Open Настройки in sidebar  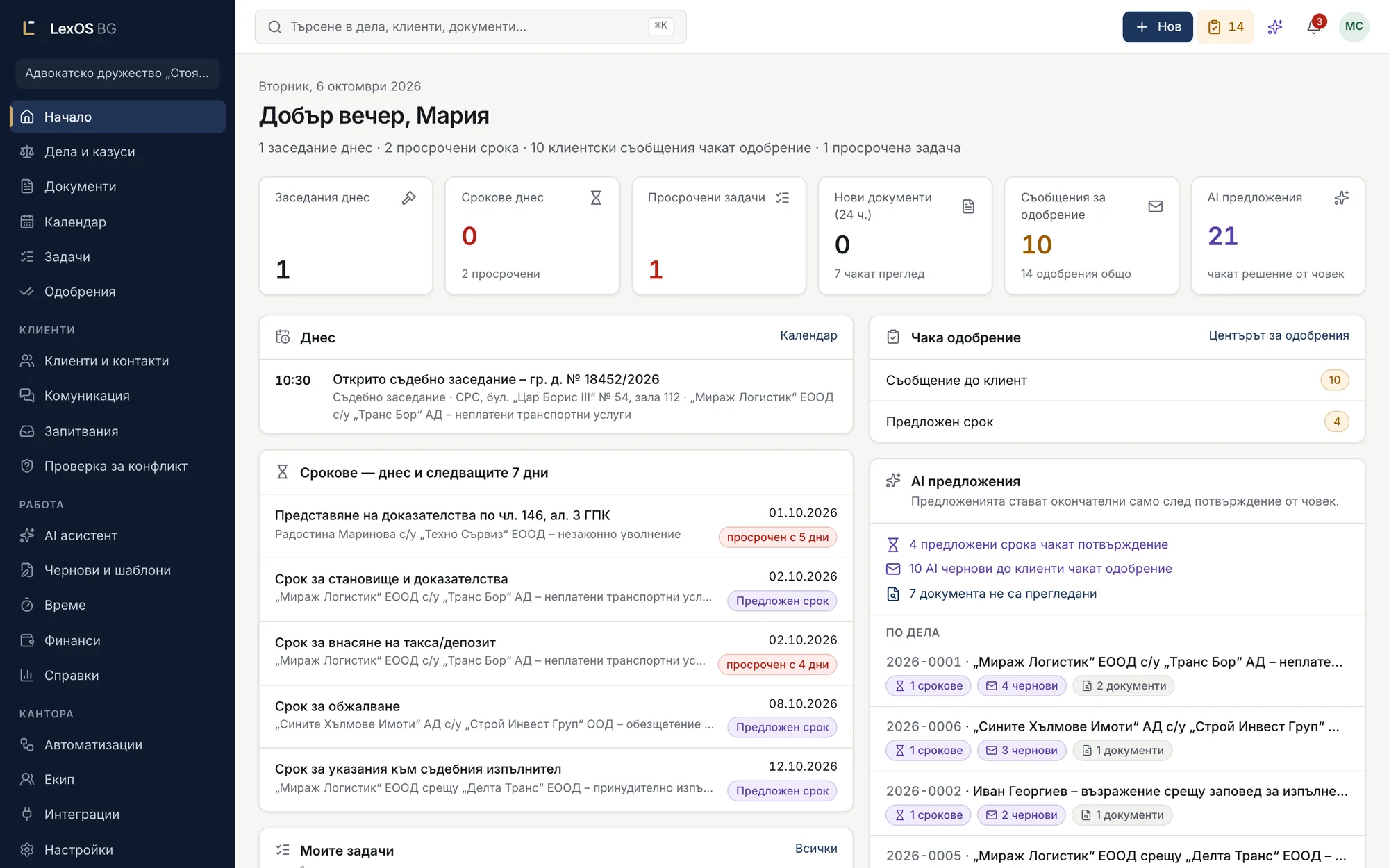click(x=117, y=849)
